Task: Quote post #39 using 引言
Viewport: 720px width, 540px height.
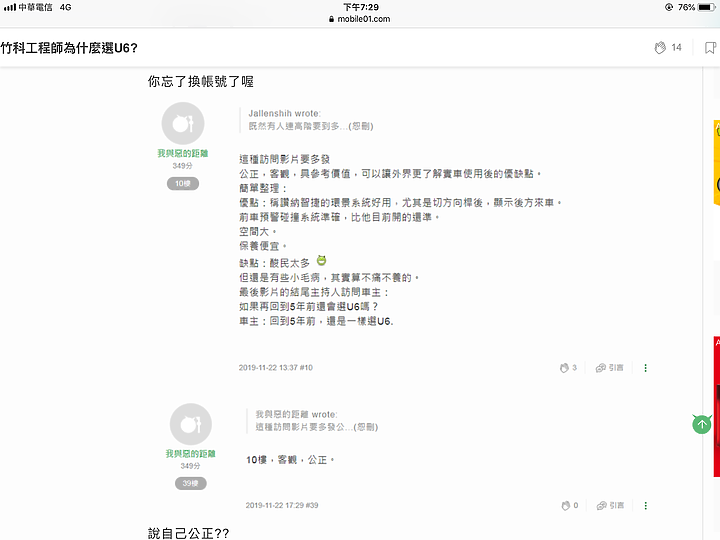Action: pos(610,506)
